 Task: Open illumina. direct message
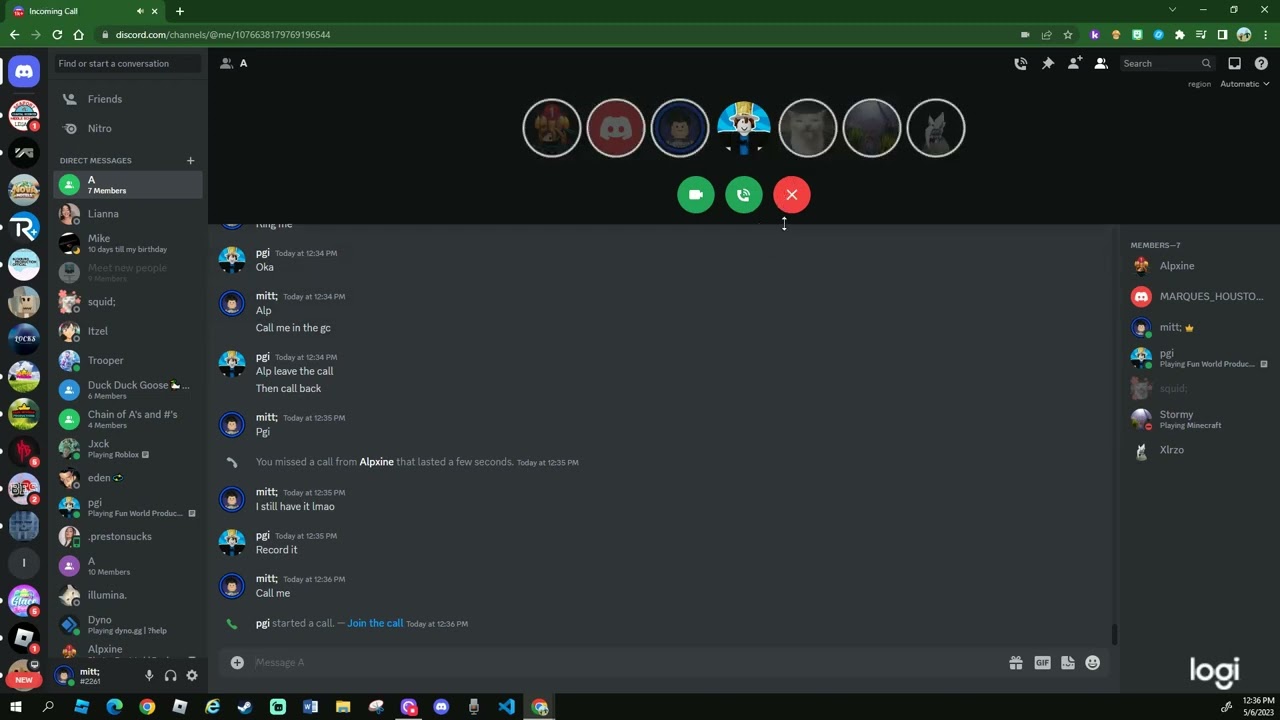(128, 595)
